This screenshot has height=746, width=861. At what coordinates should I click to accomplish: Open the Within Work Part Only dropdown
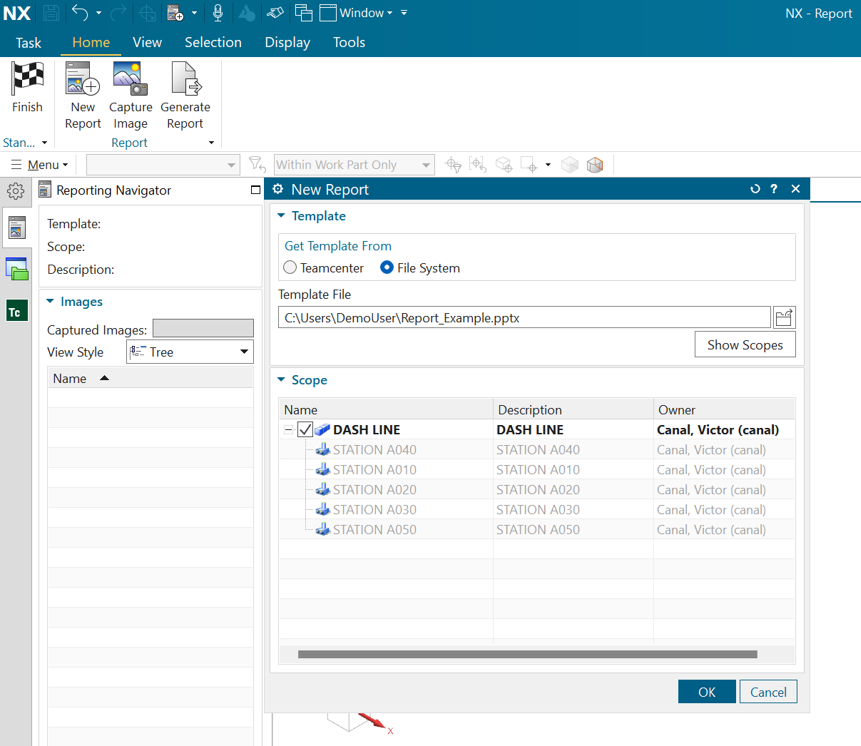[354, 165]
